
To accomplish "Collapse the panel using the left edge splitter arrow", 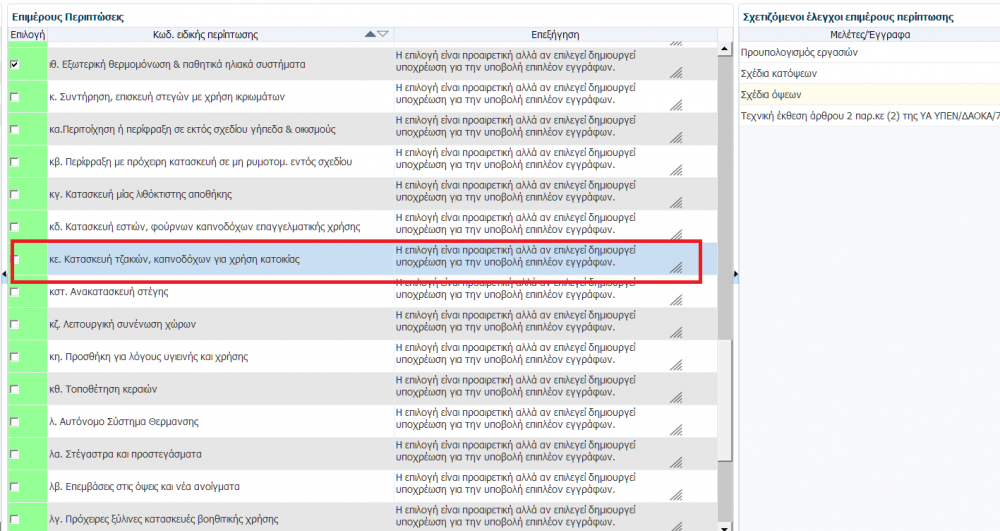I will pyautogui.click(x=3, y=275).
